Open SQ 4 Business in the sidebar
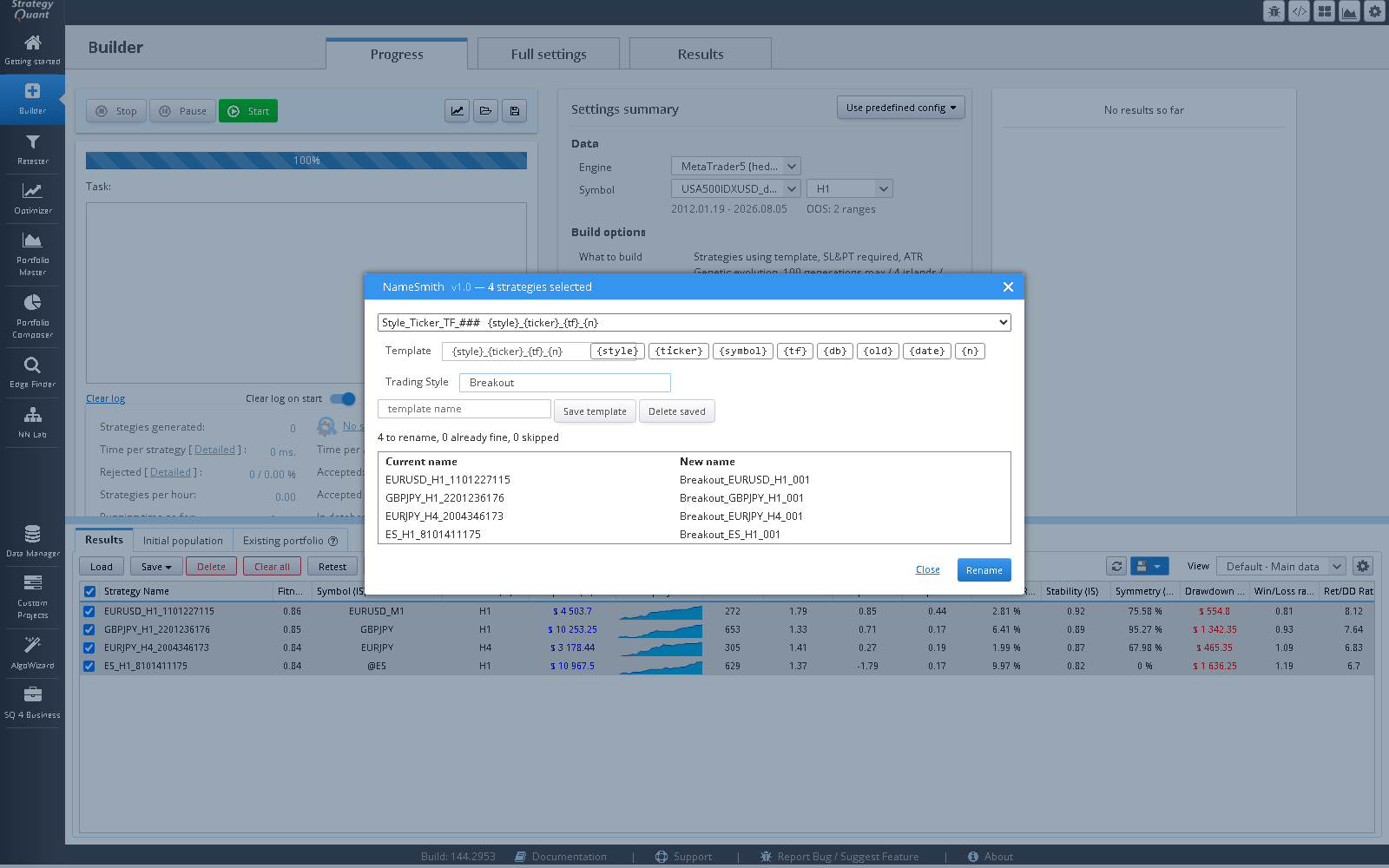The width and height of the screenshot is (1389, 868). point(32,703)
